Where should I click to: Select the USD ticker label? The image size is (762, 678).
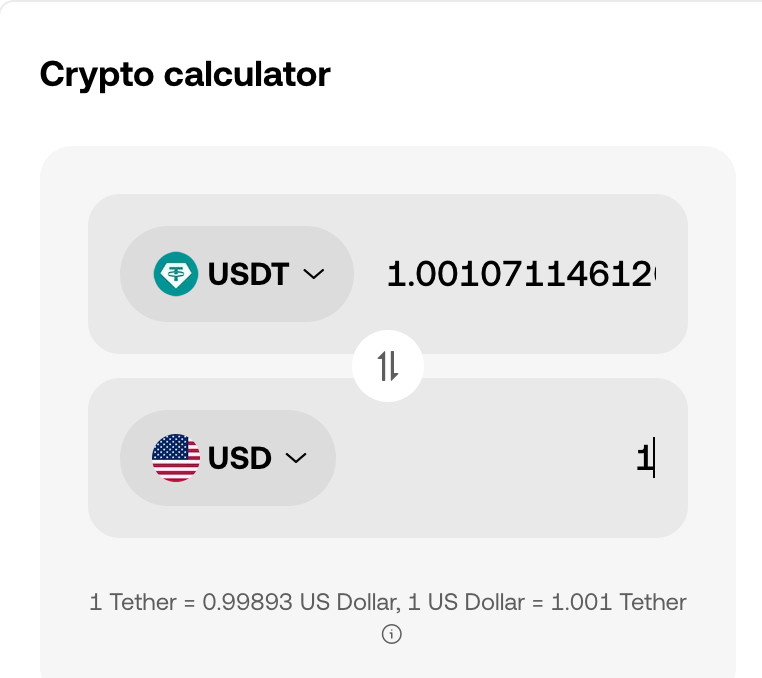pyautogui.click(x=240, y=457)
